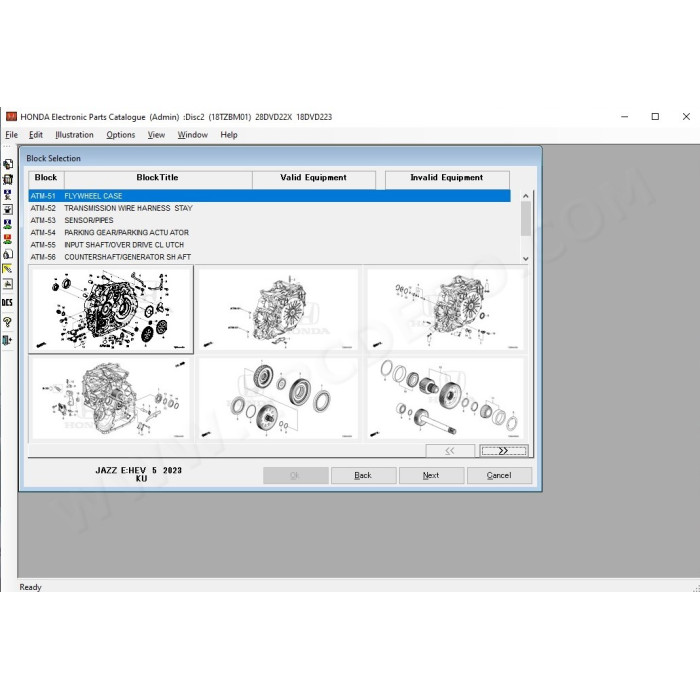Screen dimensions: 700x700
Task: Select the ATM-54 PARKING GEAR/PARKING ACTUATOR row
Action: [269, 233]
